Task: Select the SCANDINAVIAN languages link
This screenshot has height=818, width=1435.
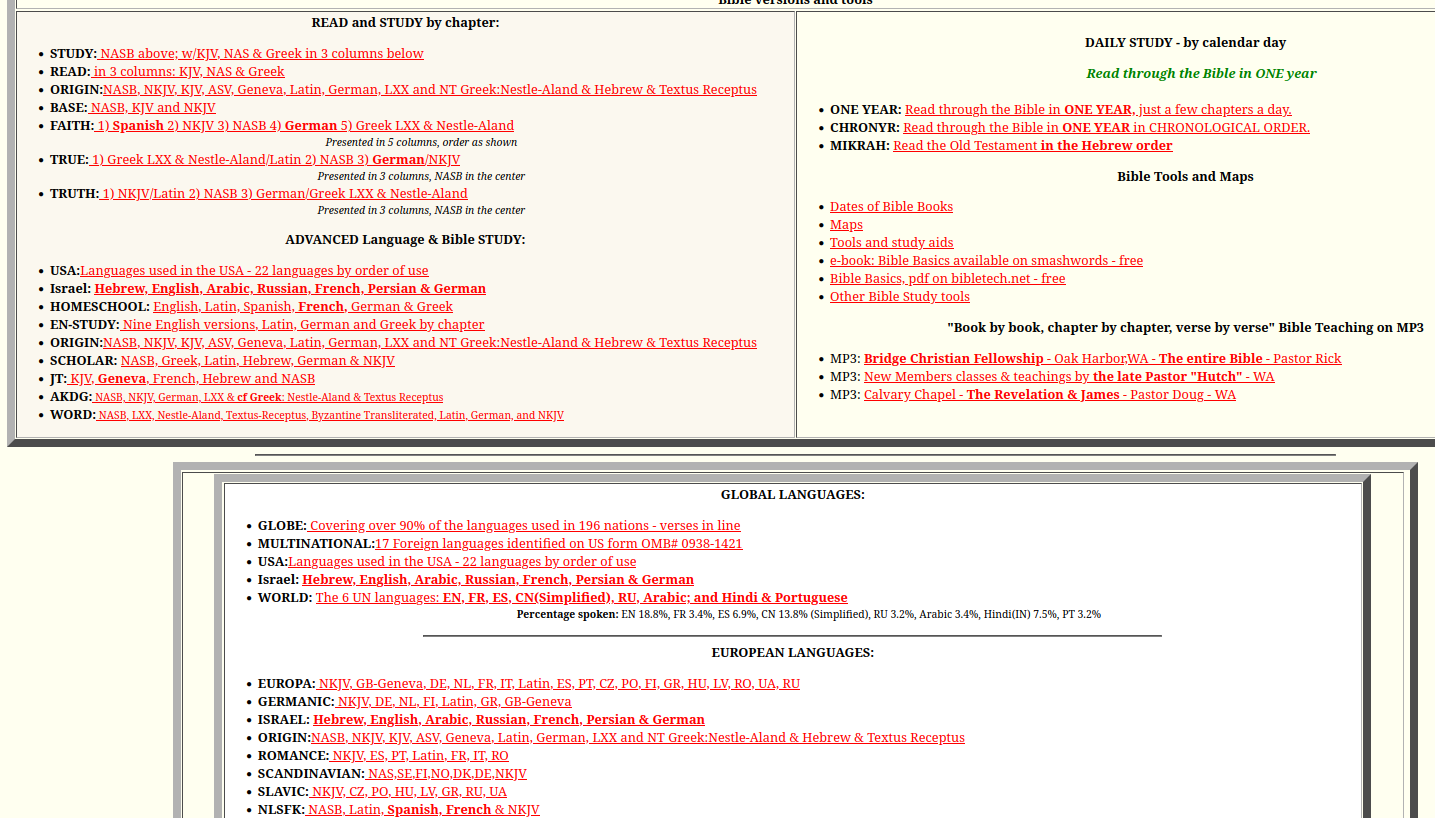Action: [x=445, y=774]
